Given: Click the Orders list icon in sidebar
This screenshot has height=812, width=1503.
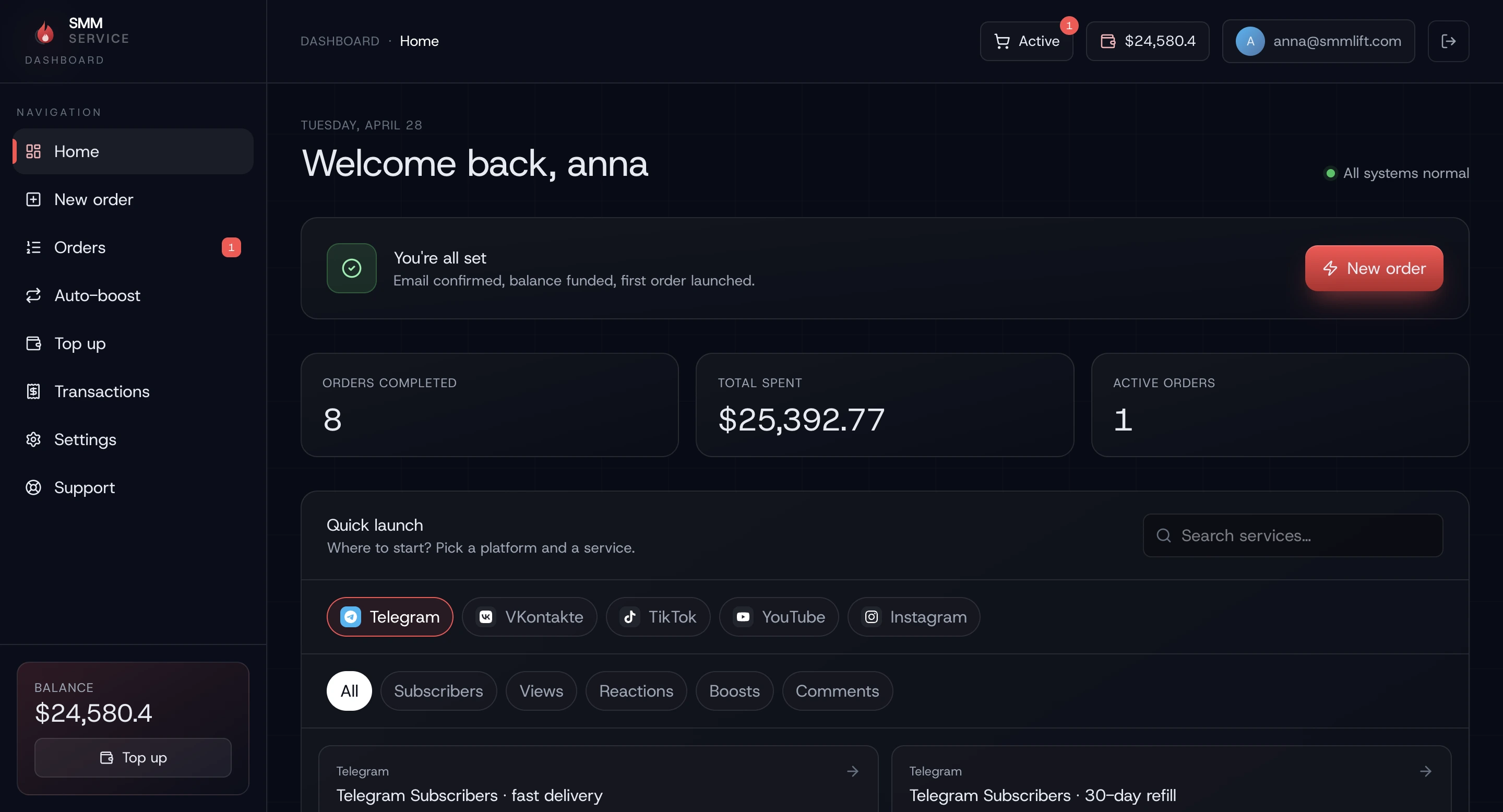Looking at the screenshot, I should pos(33,247).
